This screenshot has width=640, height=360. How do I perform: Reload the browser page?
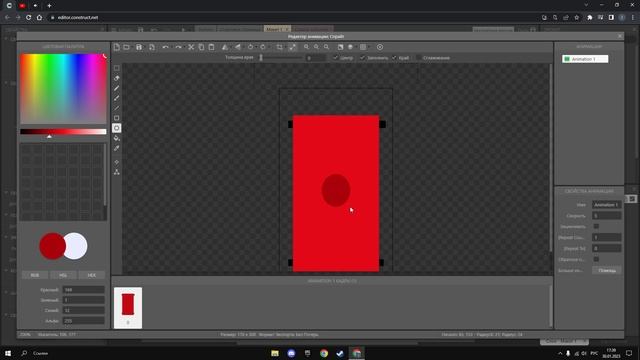[29, 18]
